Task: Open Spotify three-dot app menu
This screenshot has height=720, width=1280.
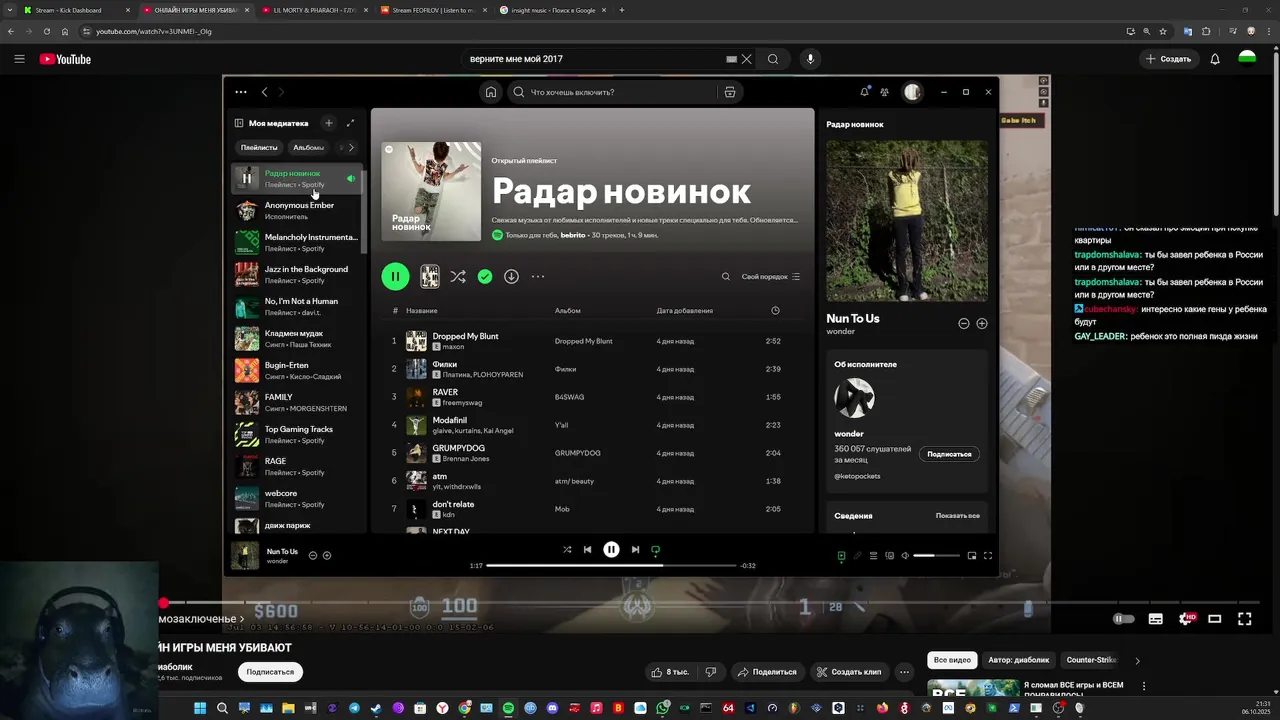Action: (x=241, y=92)
